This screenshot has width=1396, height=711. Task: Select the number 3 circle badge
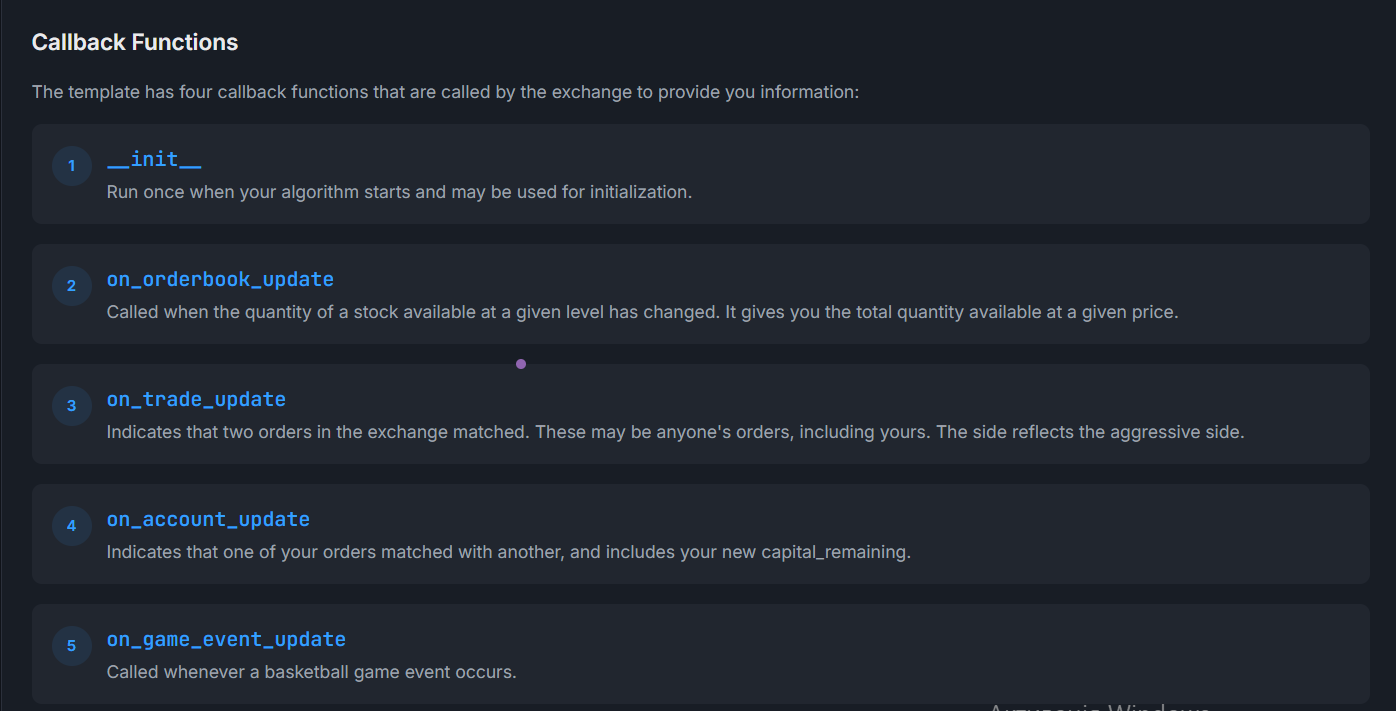coord(71,406)
